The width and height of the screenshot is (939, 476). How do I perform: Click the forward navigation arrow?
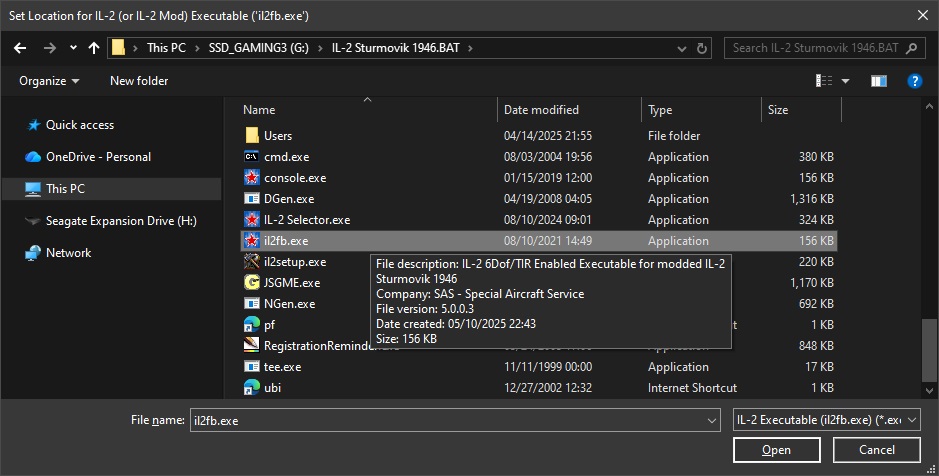pyautogui.click(x=50, y=48)
